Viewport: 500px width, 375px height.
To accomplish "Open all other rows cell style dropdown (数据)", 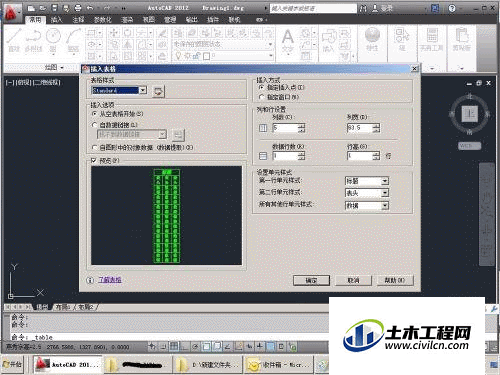I will 385,206.
